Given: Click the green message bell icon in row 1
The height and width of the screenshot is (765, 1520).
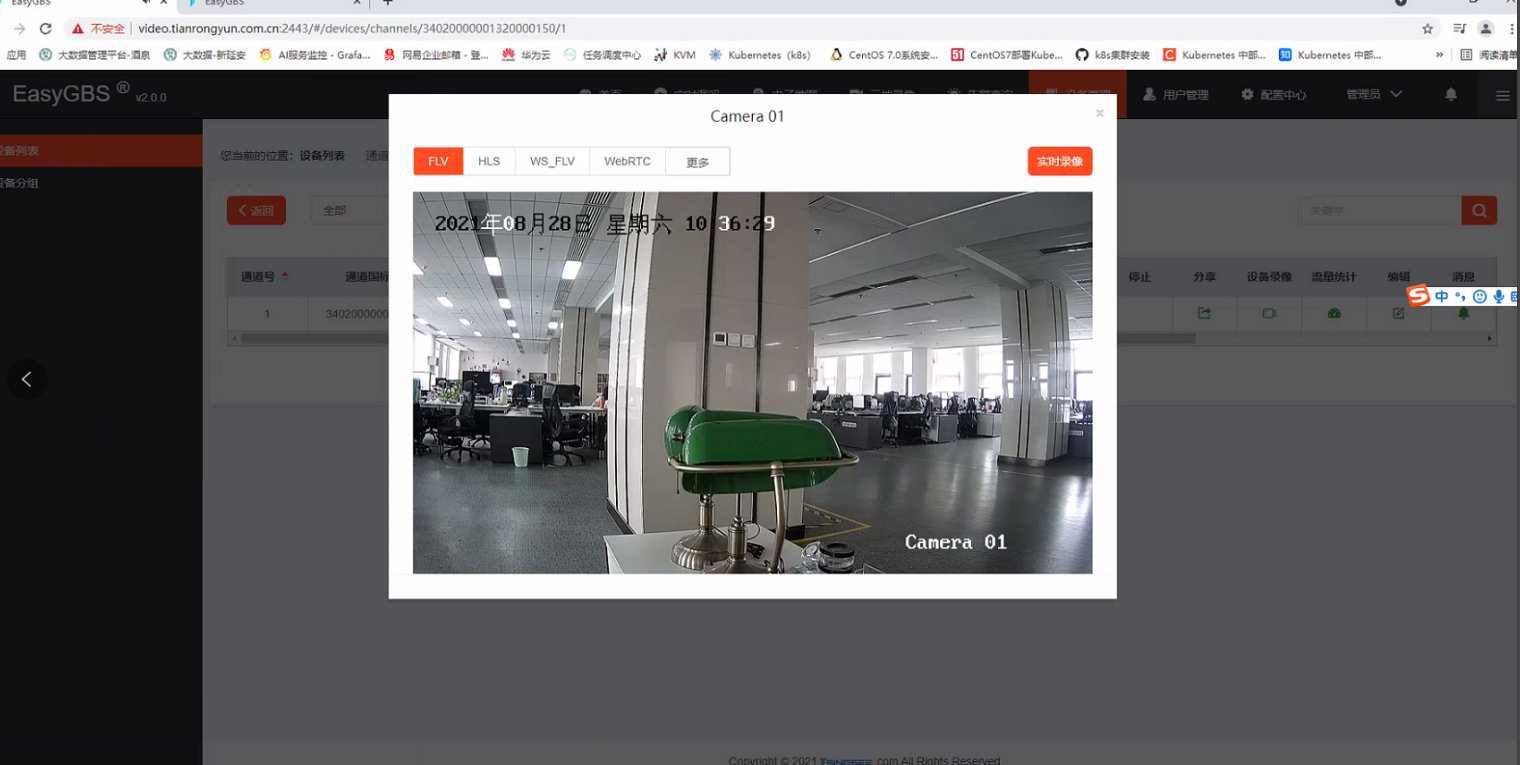Looking at the screenshot, I should (x=1463, y=314).
